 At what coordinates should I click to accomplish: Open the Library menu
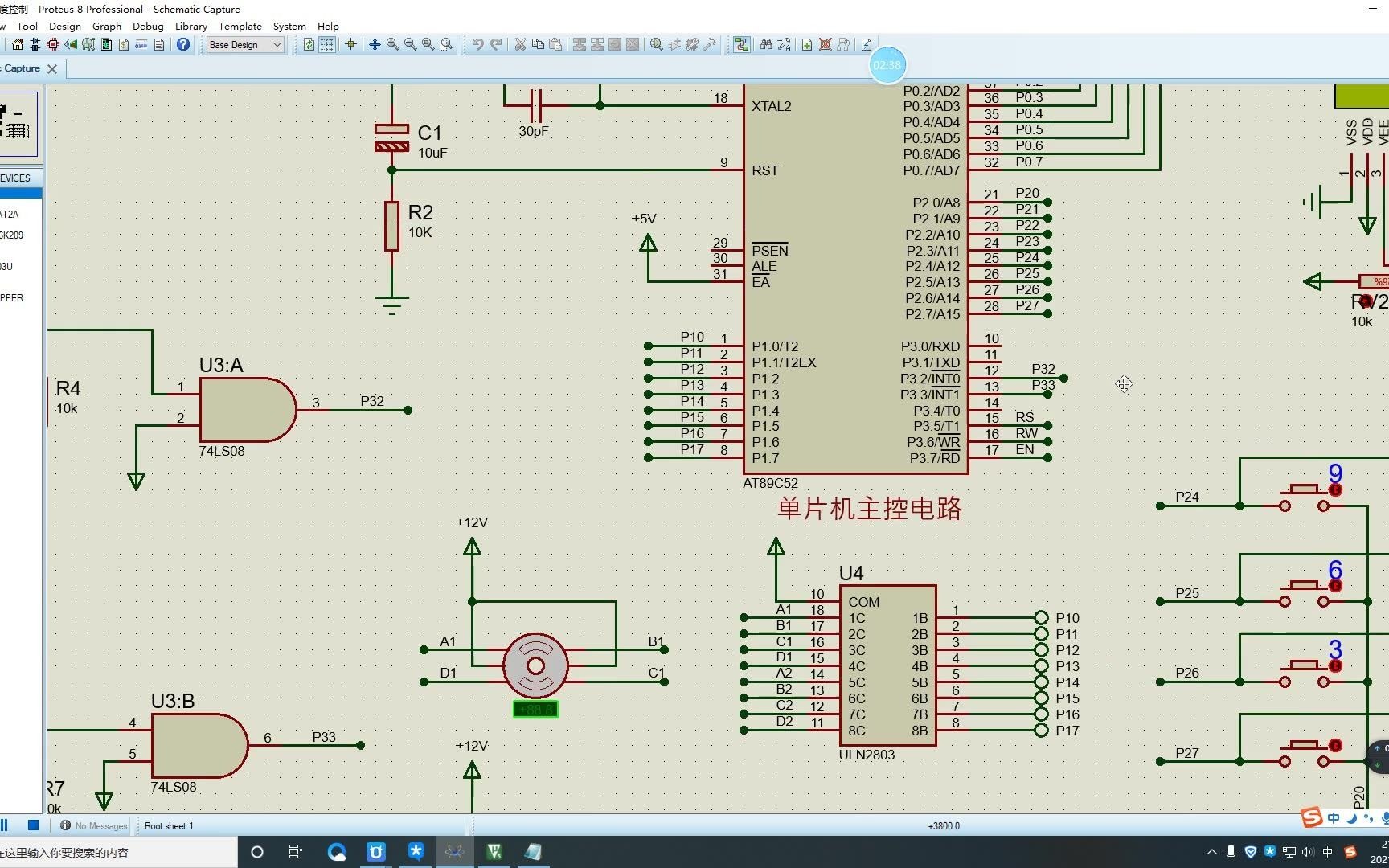click(191, 26)
